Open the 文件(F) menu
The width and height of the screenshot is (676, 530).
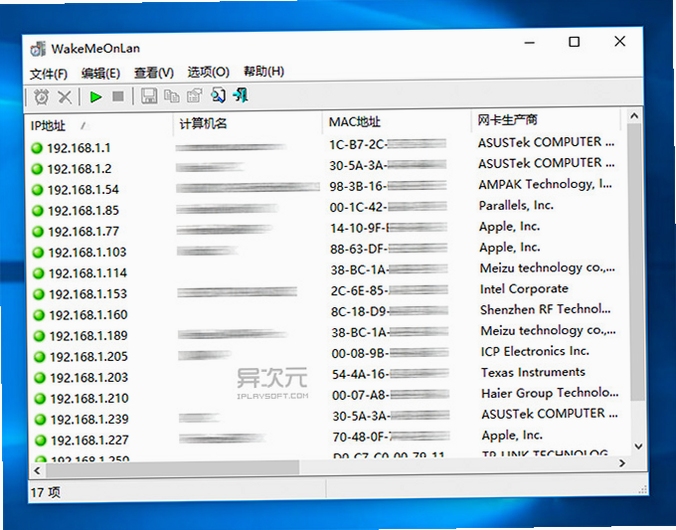click(48, 74)
